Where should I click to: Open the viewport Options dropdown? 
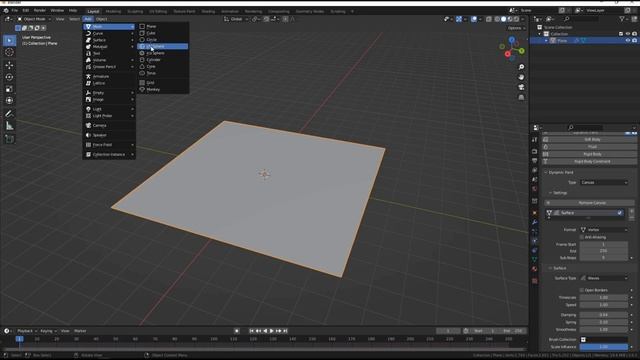coord(516,28)
